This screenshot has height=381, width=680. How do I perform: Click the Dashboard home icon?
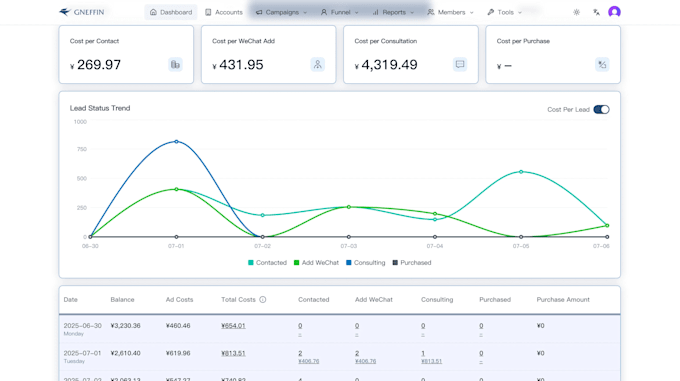[x=153, y=12]
